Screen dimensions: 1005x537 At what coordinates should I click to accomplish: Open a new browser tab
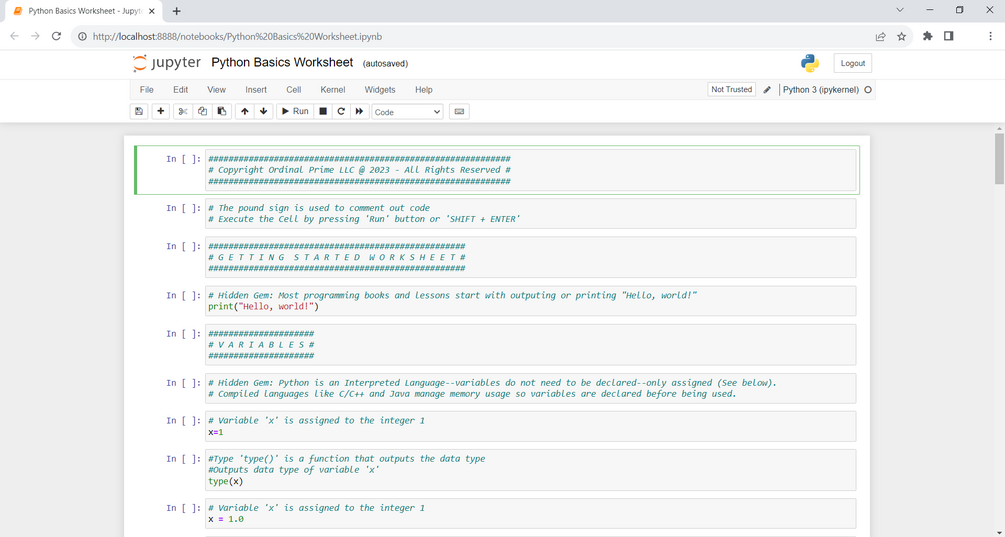click(176, 11)
